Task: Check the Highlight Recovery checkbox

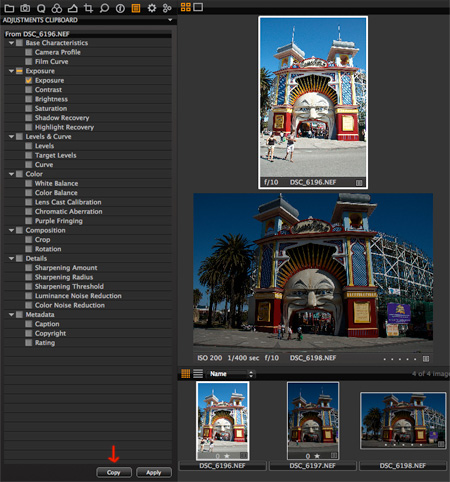Action: 29,127
